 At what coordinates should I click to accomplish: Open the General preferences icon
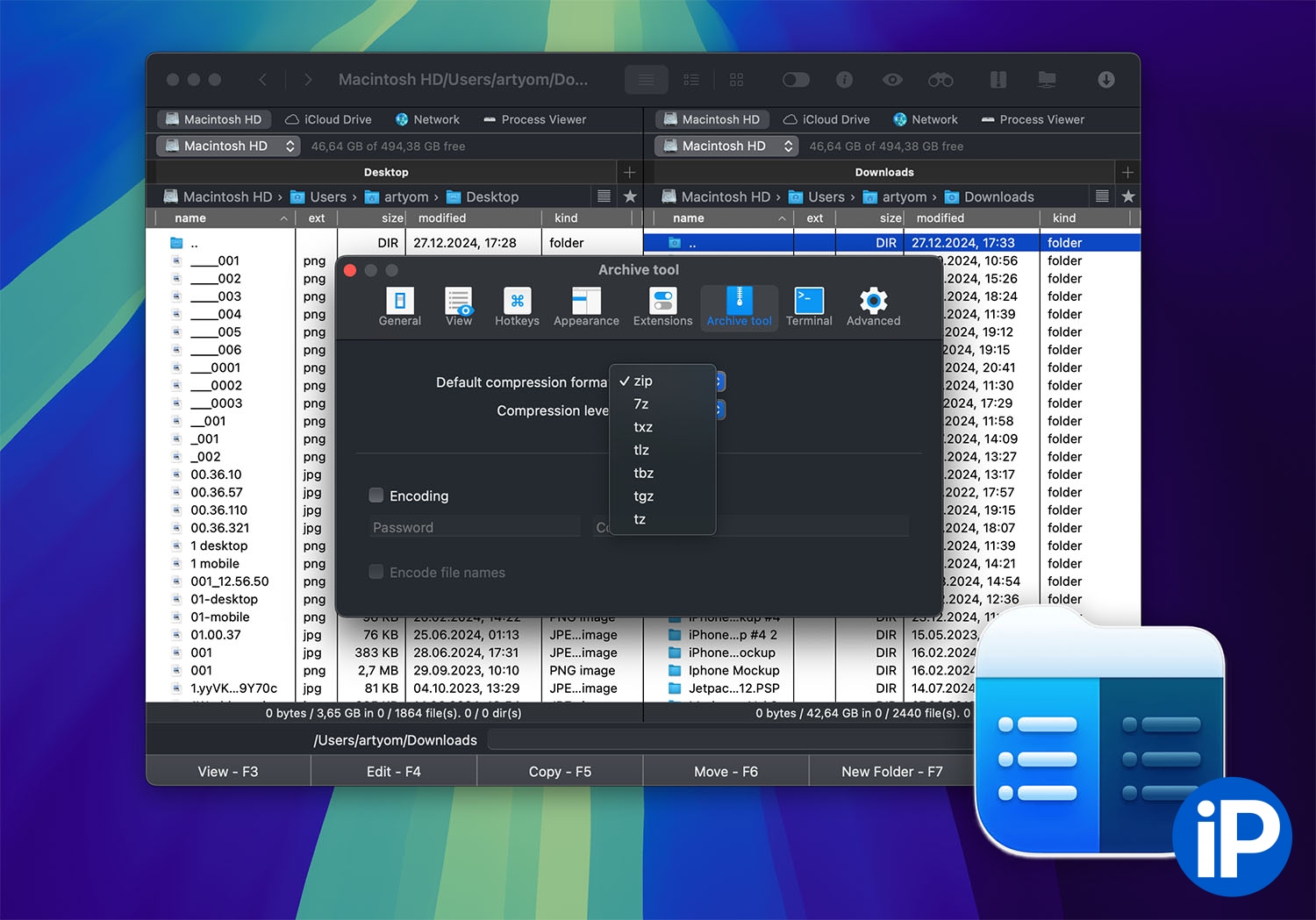point(399,307)
